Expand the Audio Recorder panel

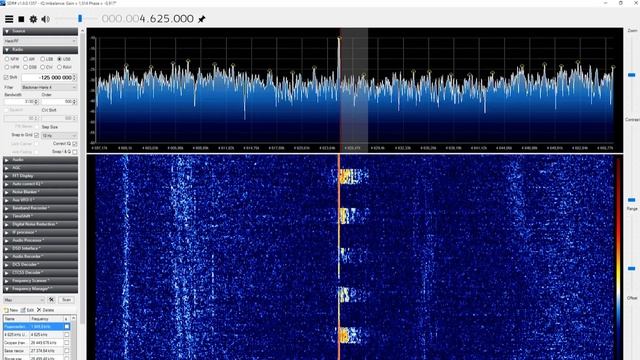pos(40,256)
